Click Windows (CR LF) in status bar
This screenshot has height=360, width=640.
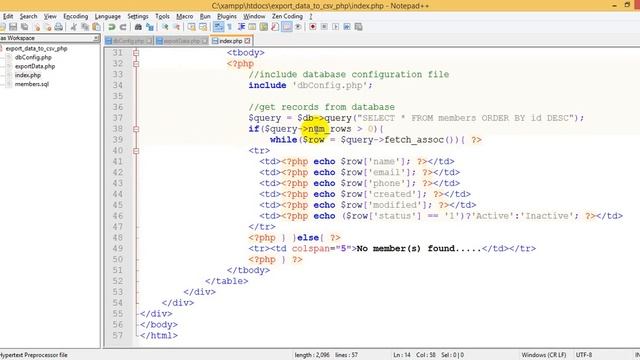pyautogui.click(x=544, y=355)
